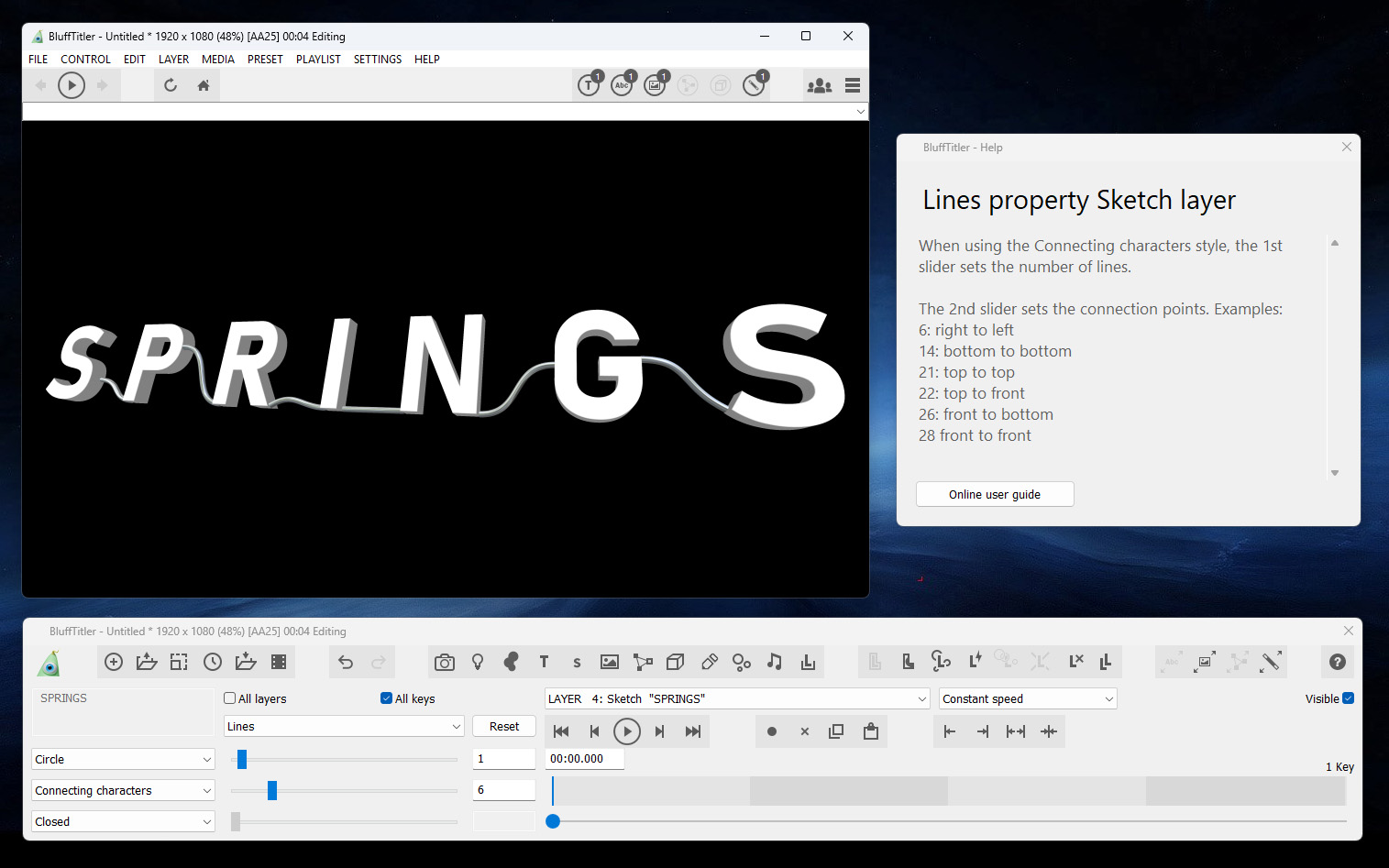The height and width of the screenshot is (868, 1389).
Task: Click the play button in the preview window toolbar
Action: point(72,85)
